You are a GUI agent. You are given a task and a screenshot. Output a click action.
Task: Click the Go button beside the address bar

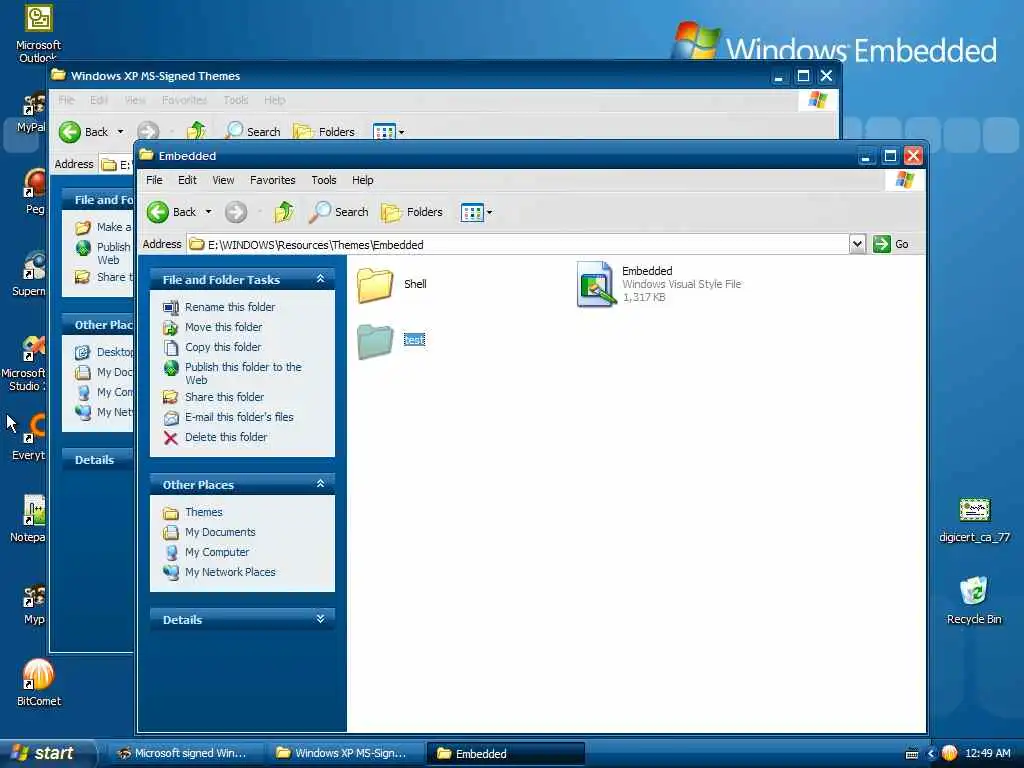891,244
